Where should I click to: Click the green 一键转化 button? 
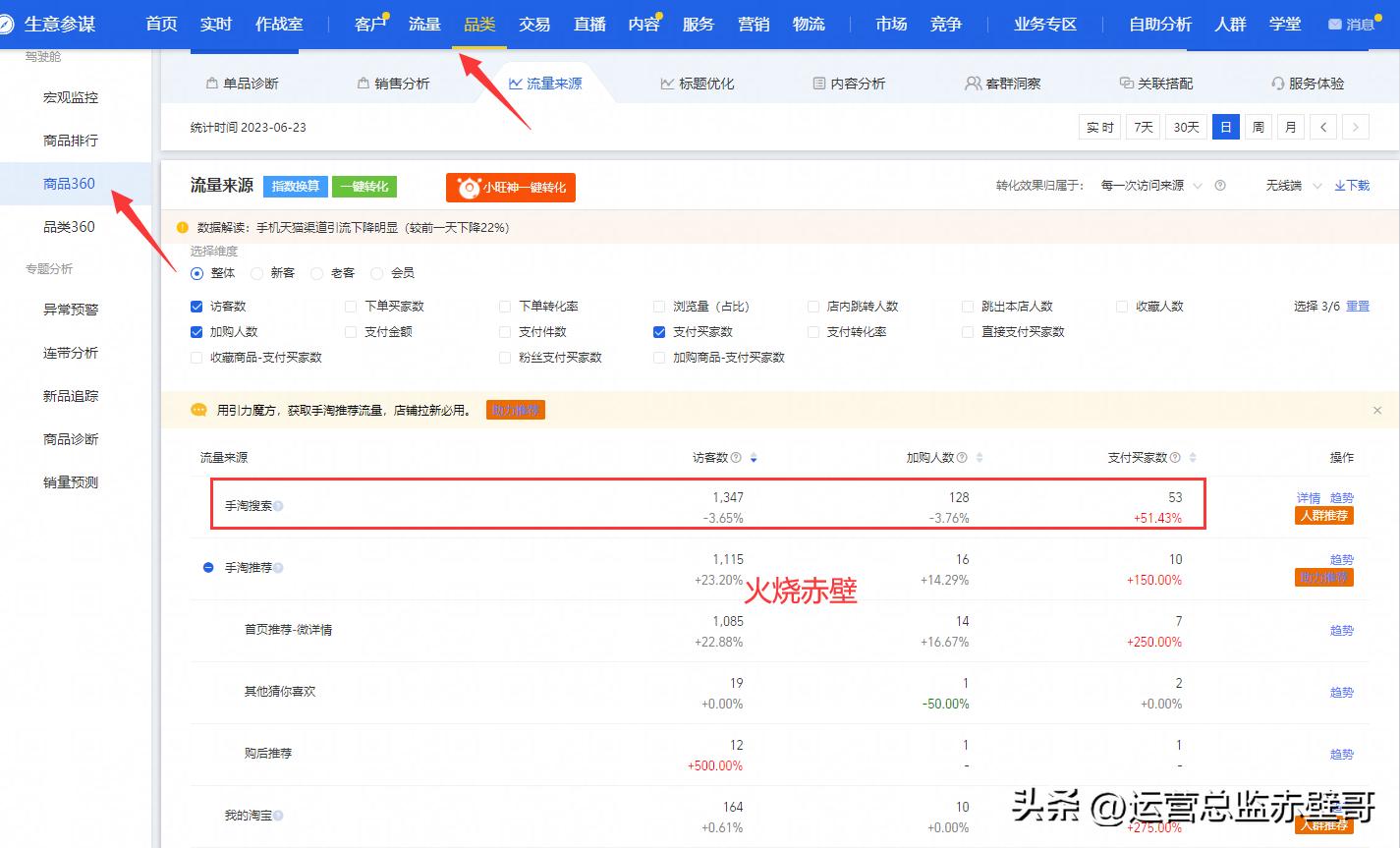[364, 187]
